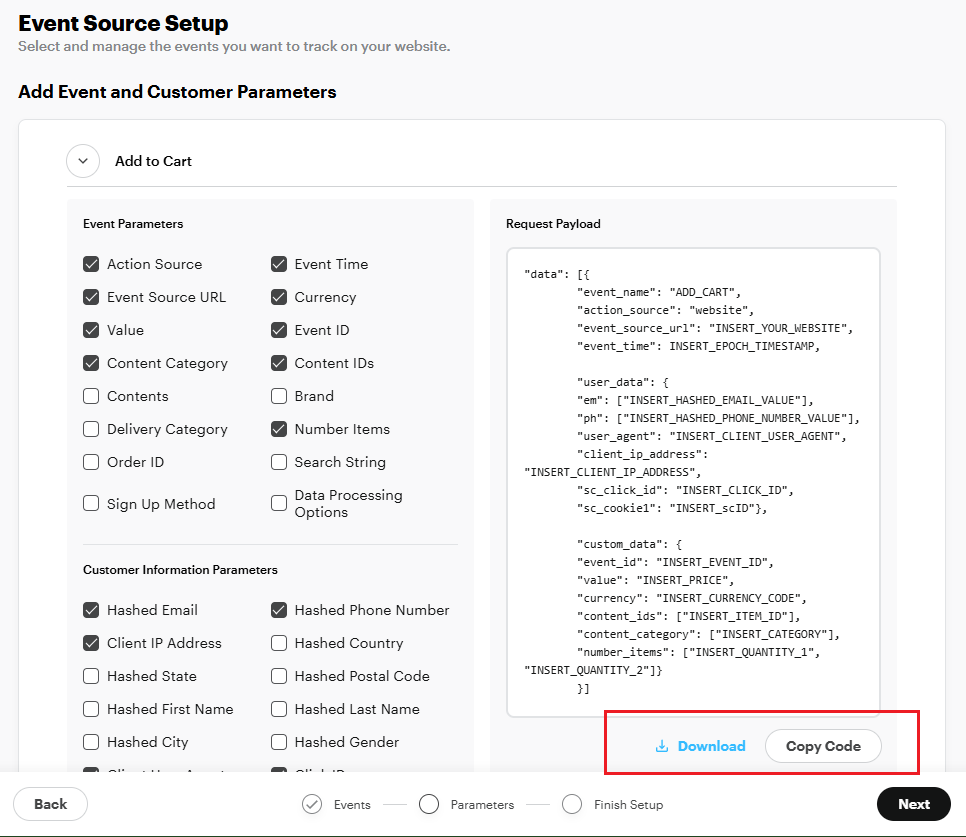Click the Copy Code button
The width and height of the screenshot is (966, 837).
(x=823, y=746)
